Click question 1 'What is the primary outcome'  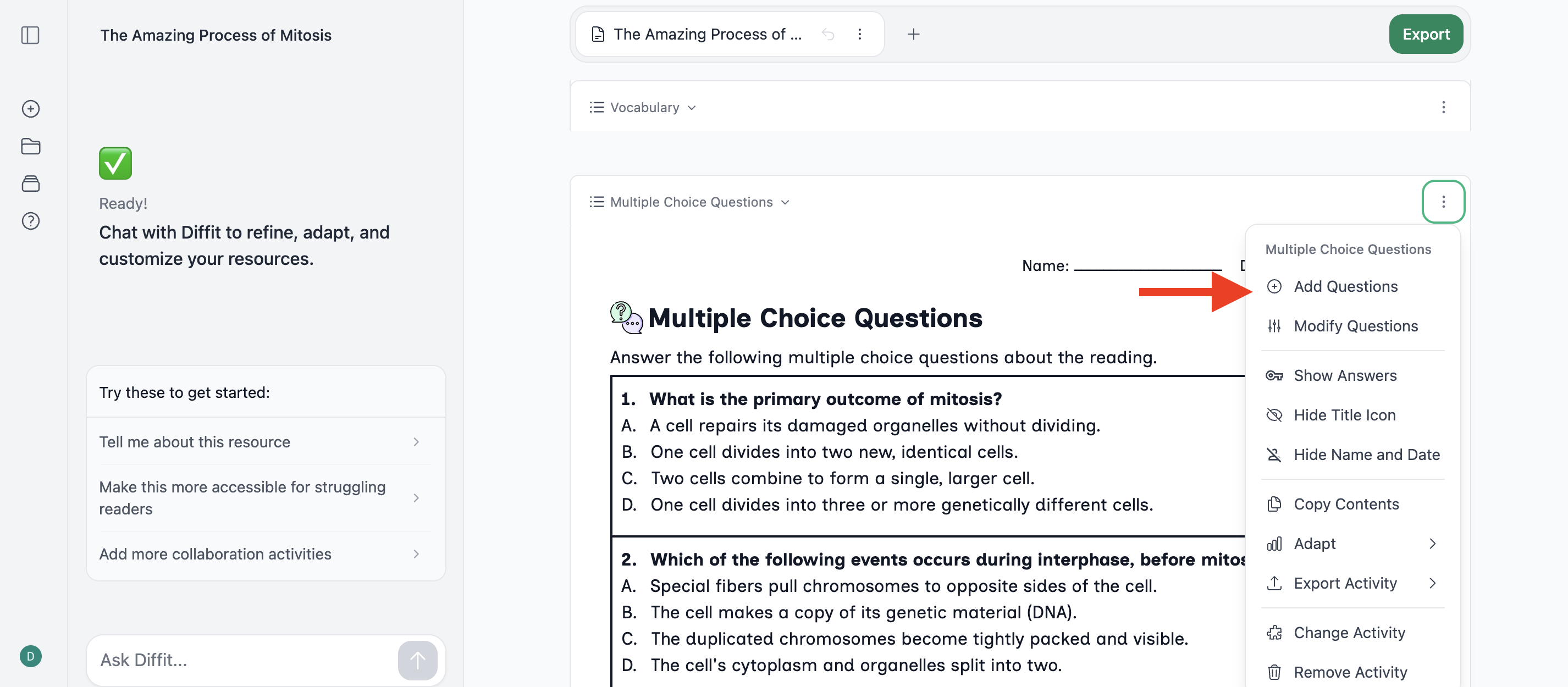point(825,399)
